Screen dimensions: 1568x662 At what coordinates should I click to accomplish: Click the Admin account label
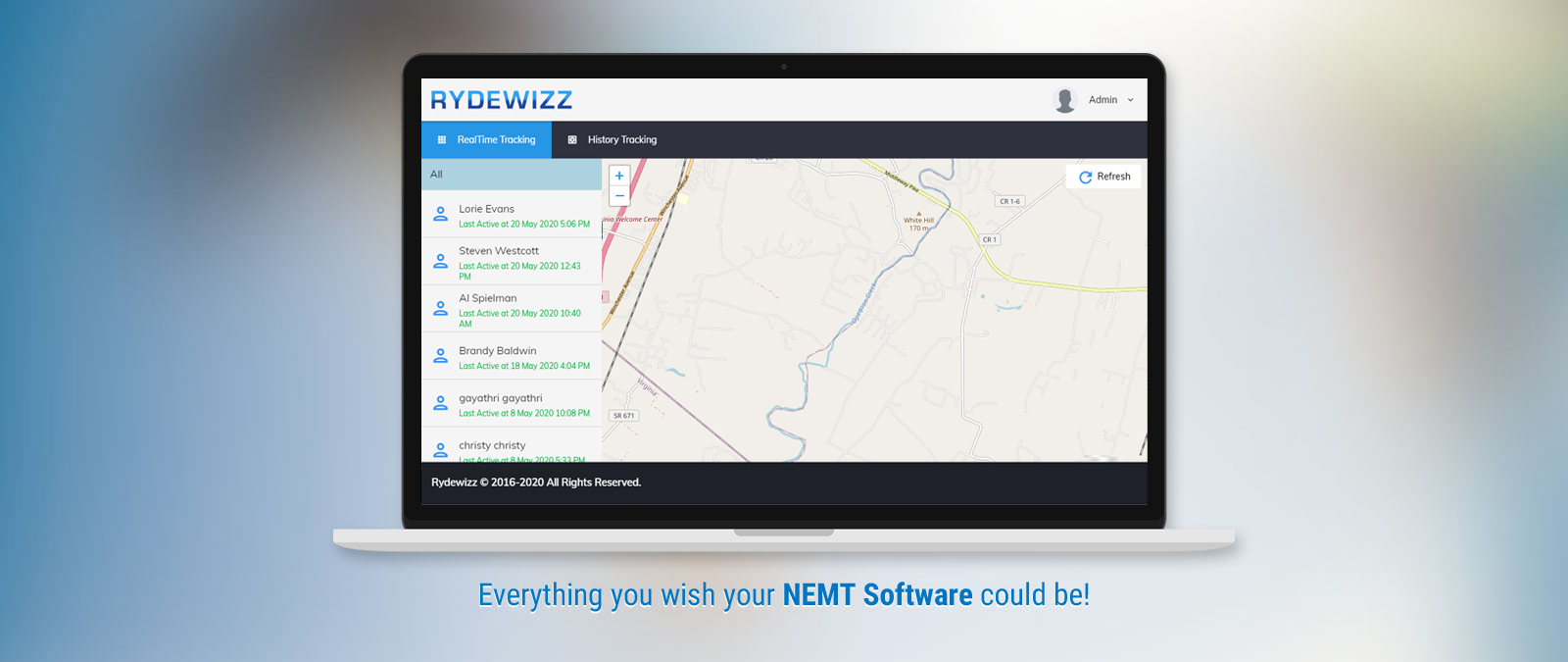[x=1102, y=100]
